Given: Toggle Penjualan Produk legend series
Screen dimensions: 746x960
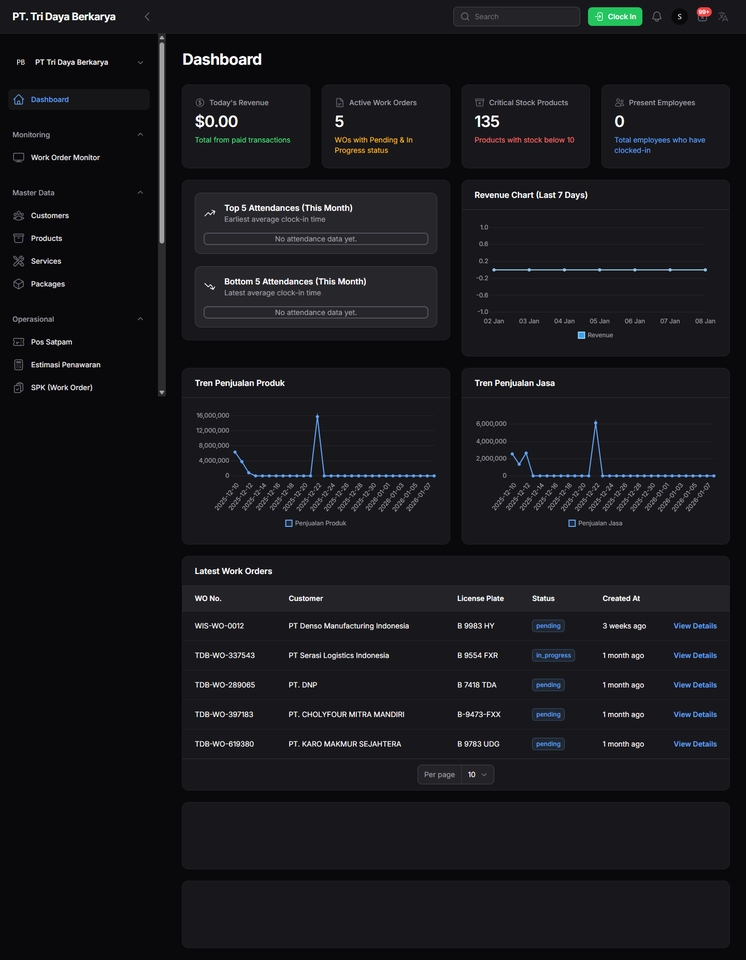Looking at the screenshot, I should (315, 523).
